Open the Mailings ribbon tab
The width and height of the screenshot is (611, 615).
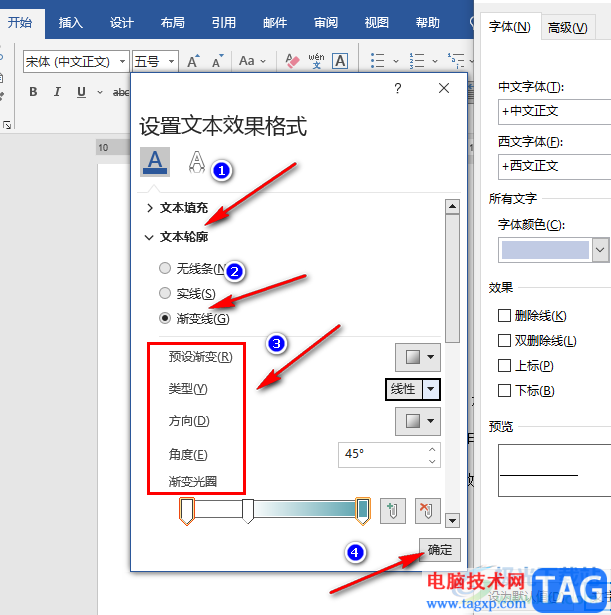tap(275, 23)
